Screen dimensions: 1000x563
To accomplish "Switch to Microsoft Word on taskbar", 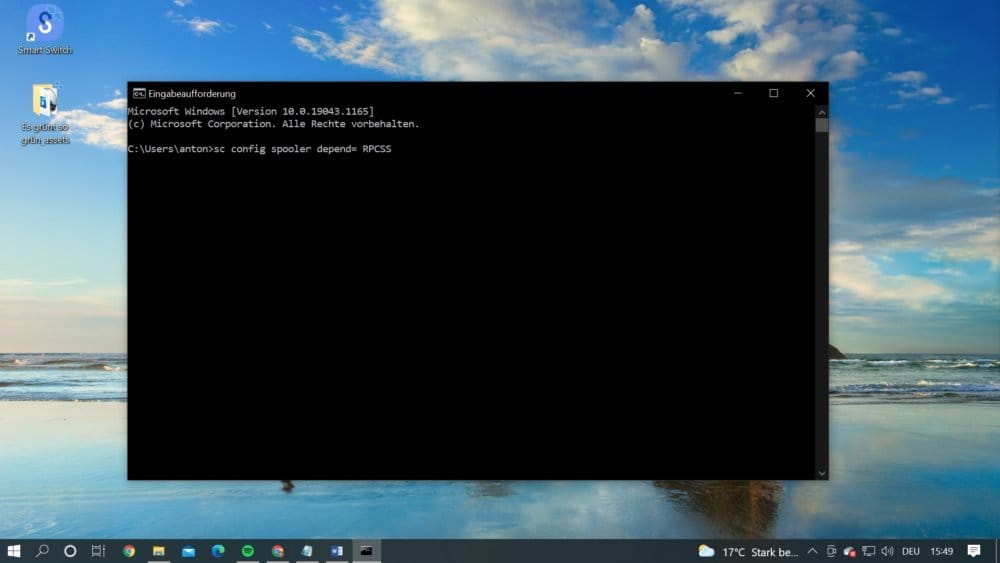I will pos(337,551).
